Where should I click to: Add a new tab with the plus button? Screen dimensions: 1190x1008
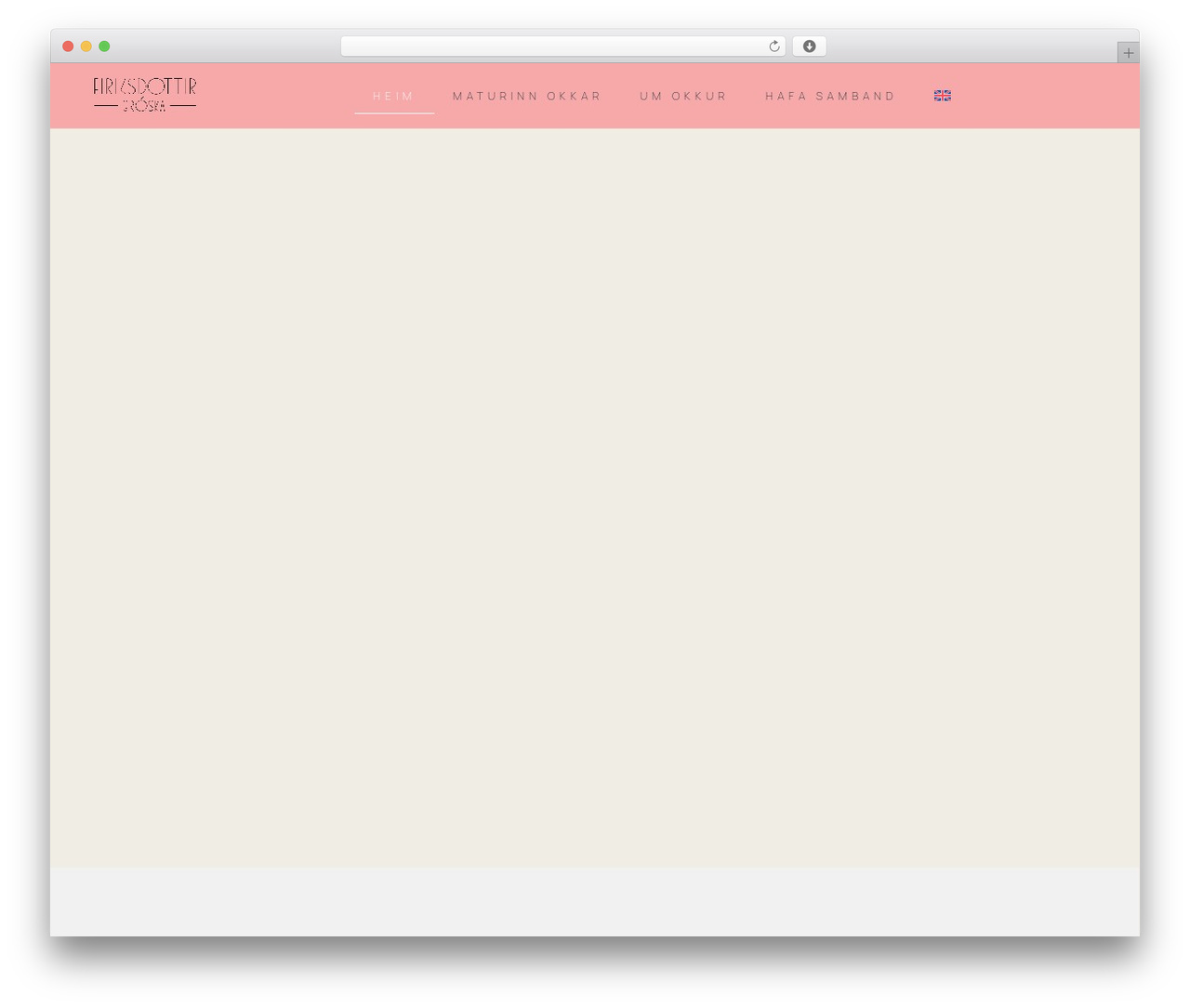1128,53
